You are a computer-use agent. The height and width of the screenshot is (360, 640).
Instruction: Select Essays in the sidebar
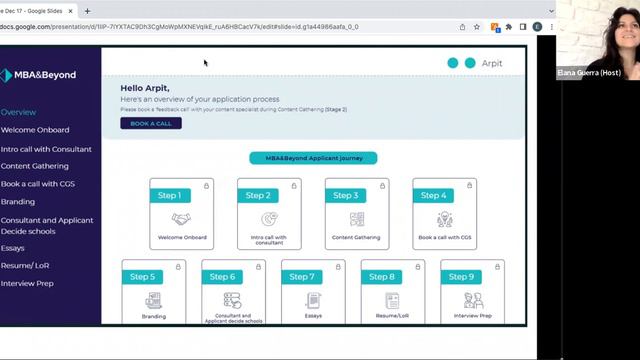coord(13,248)
